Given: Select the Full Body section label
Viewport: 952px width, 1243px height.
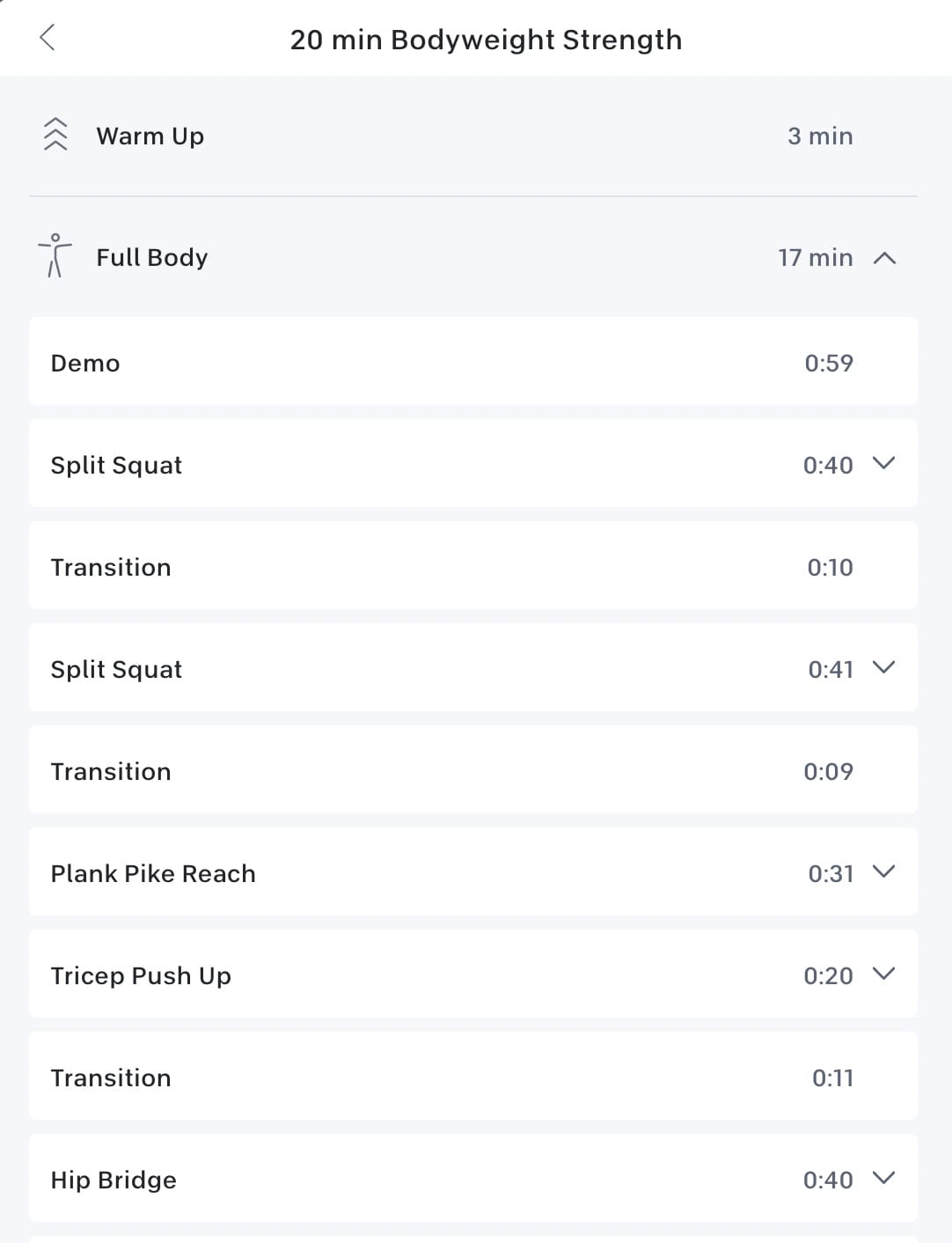Looking at the screenshot, I should [x=152, y=258].
